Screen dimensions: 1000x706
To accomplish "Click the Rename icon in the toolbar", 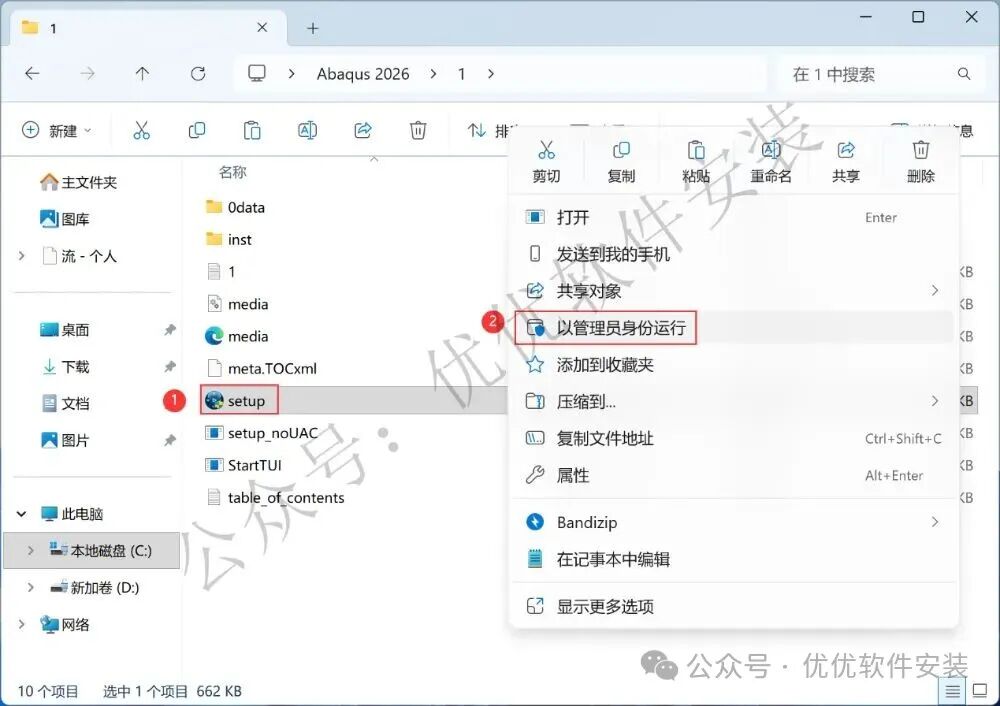I will pyautogui.click(x=307, y=131).
